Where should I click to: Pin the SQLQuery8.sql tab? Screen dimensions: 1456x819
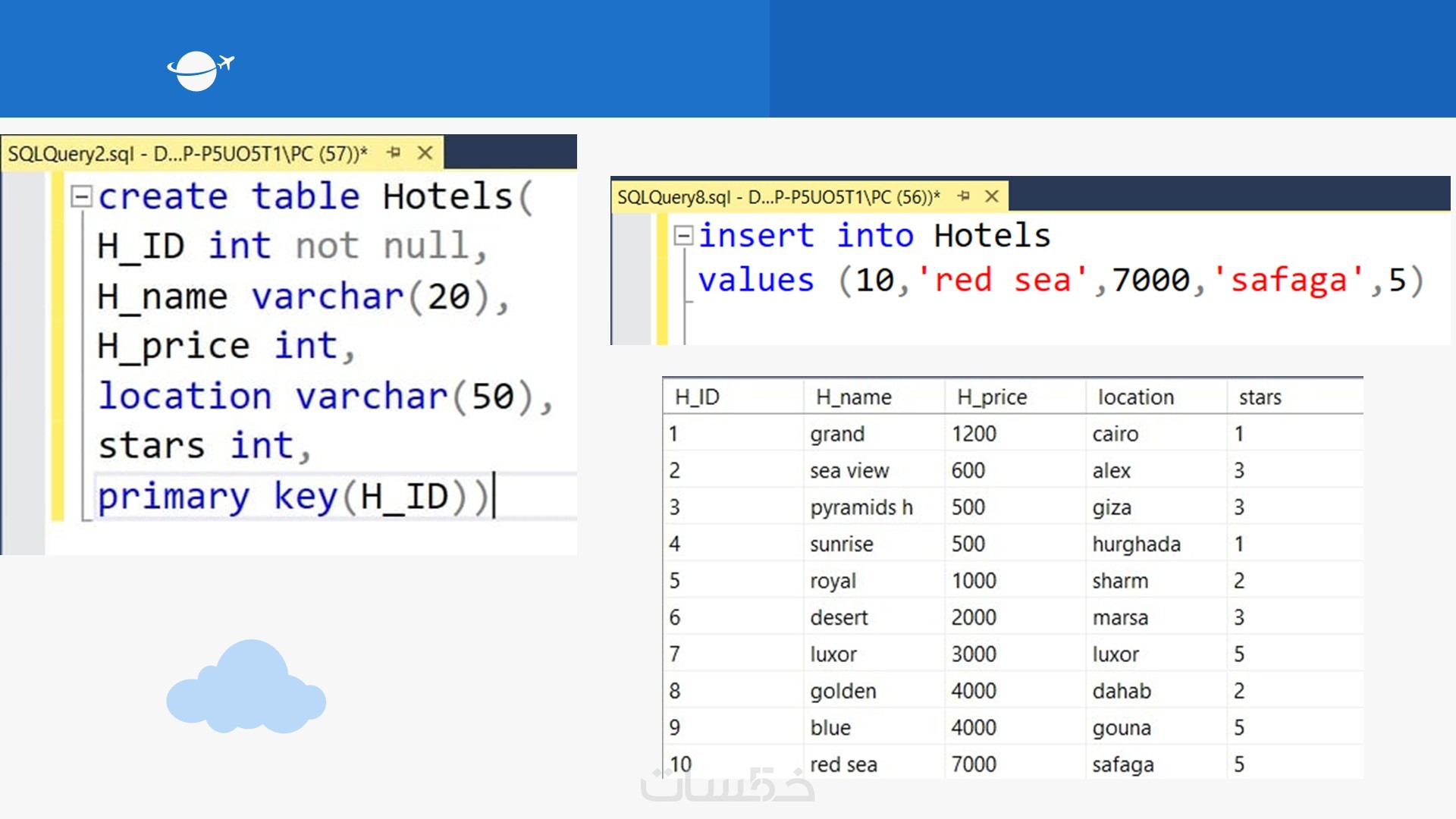[x=964, y=196]
